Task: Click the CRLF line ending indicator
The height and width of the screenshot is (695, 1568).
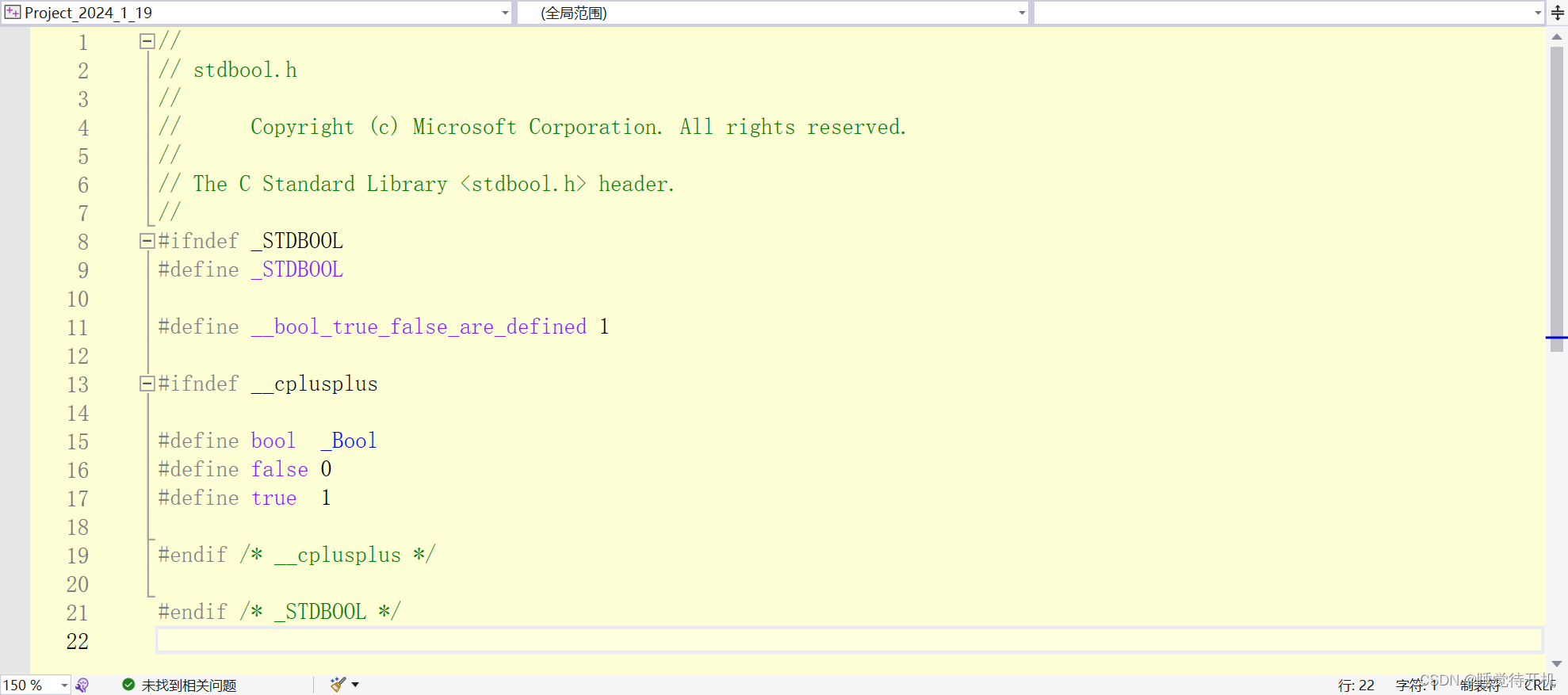Action: click(x=1540, y=685)
